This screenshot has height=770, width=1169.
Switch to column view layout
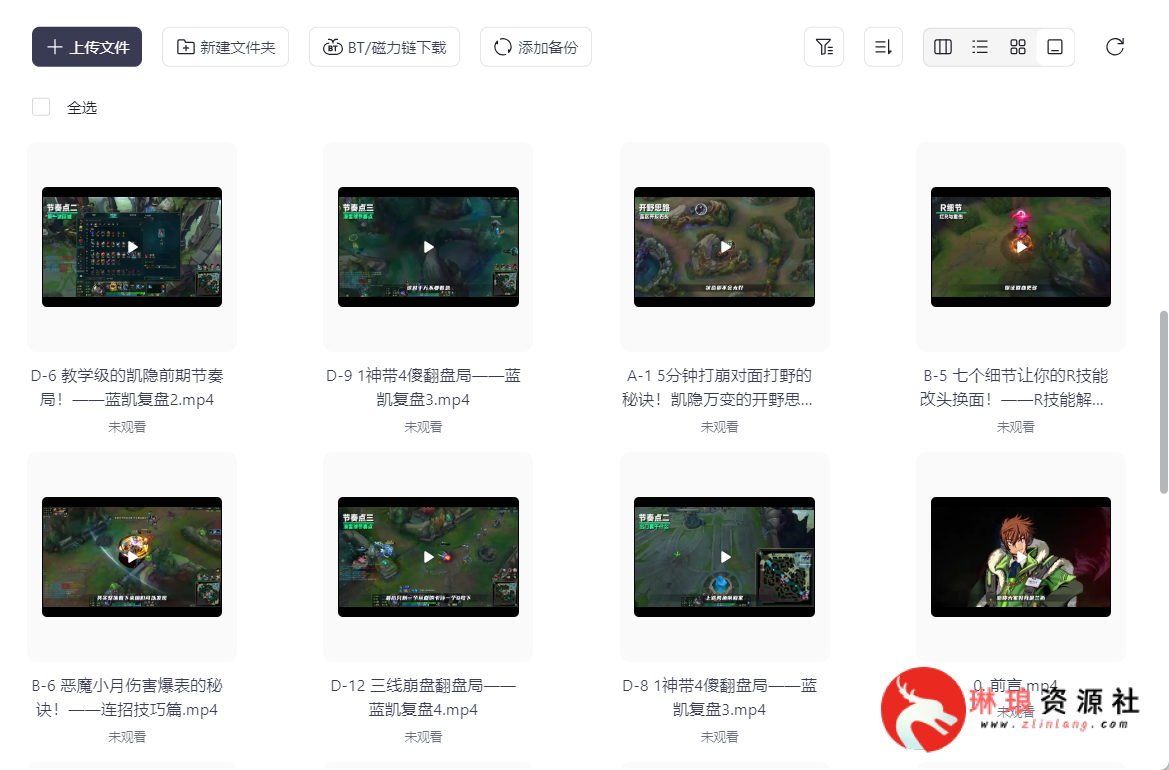(x=943, y=47)
